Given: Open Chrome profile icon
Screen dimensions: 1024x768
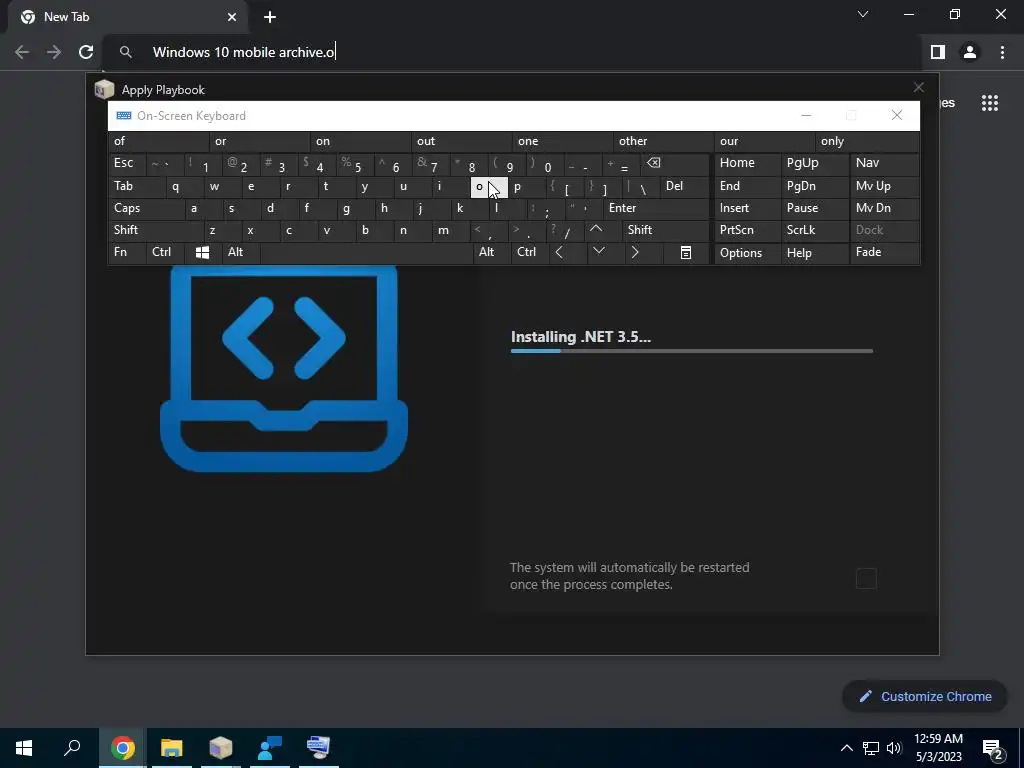Looking at the screenshot, I should [x=970, y=52].
